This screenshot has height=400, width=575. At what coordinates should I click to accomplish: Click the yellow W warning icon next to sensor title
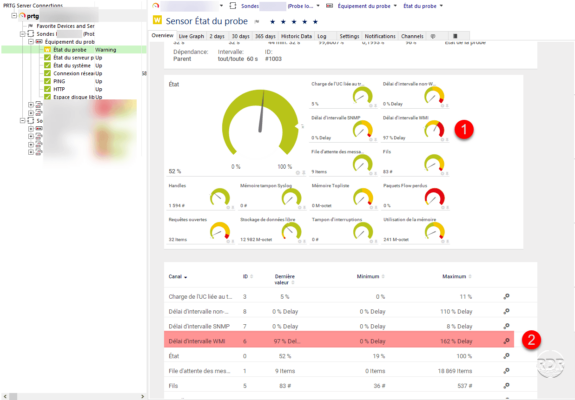click(157, 20)
